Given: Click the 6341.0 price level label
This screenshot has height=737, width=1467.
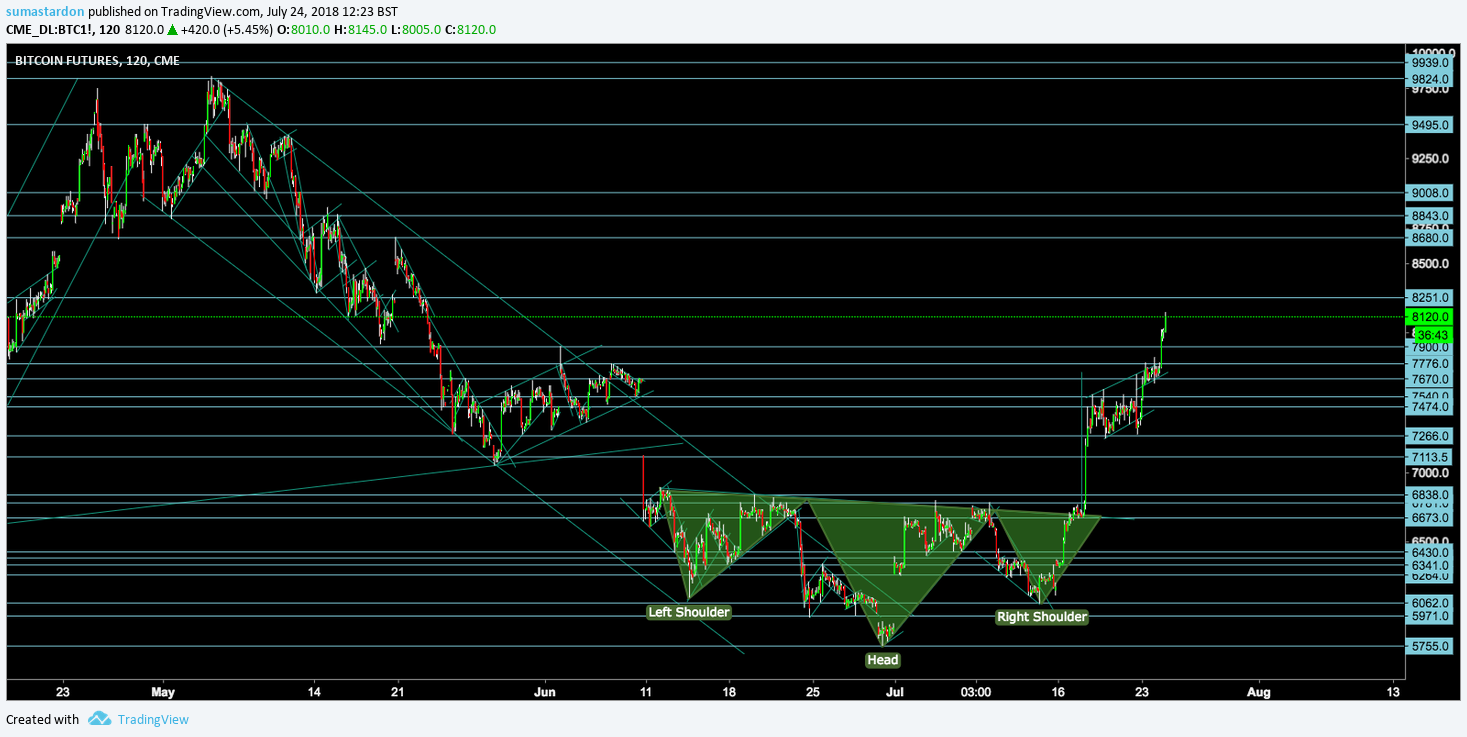Looking at the screenshot, I should click(1430, 564).
